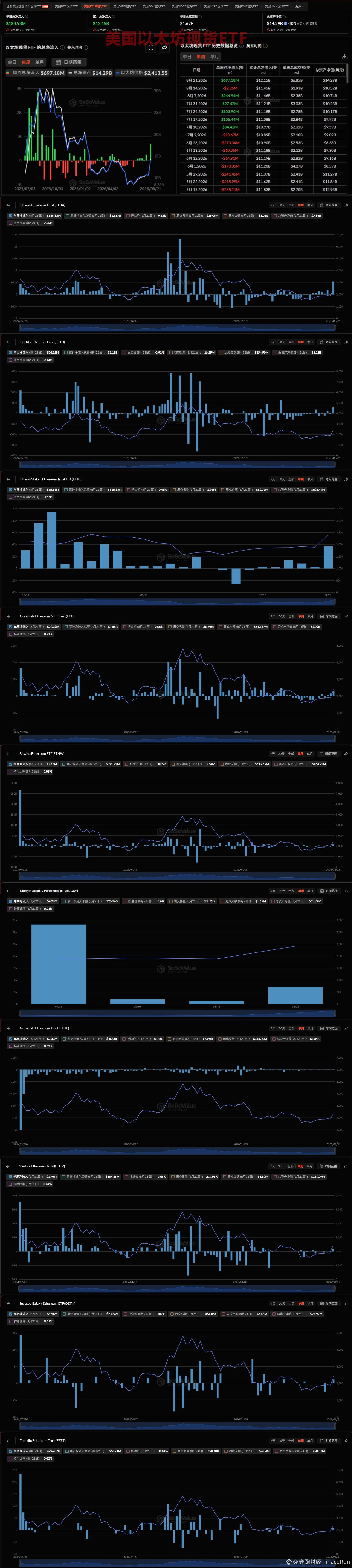Toggle 持币比率 checkbox in ETHA panel
Screen dimensions: 352x1568
(10, 223)
